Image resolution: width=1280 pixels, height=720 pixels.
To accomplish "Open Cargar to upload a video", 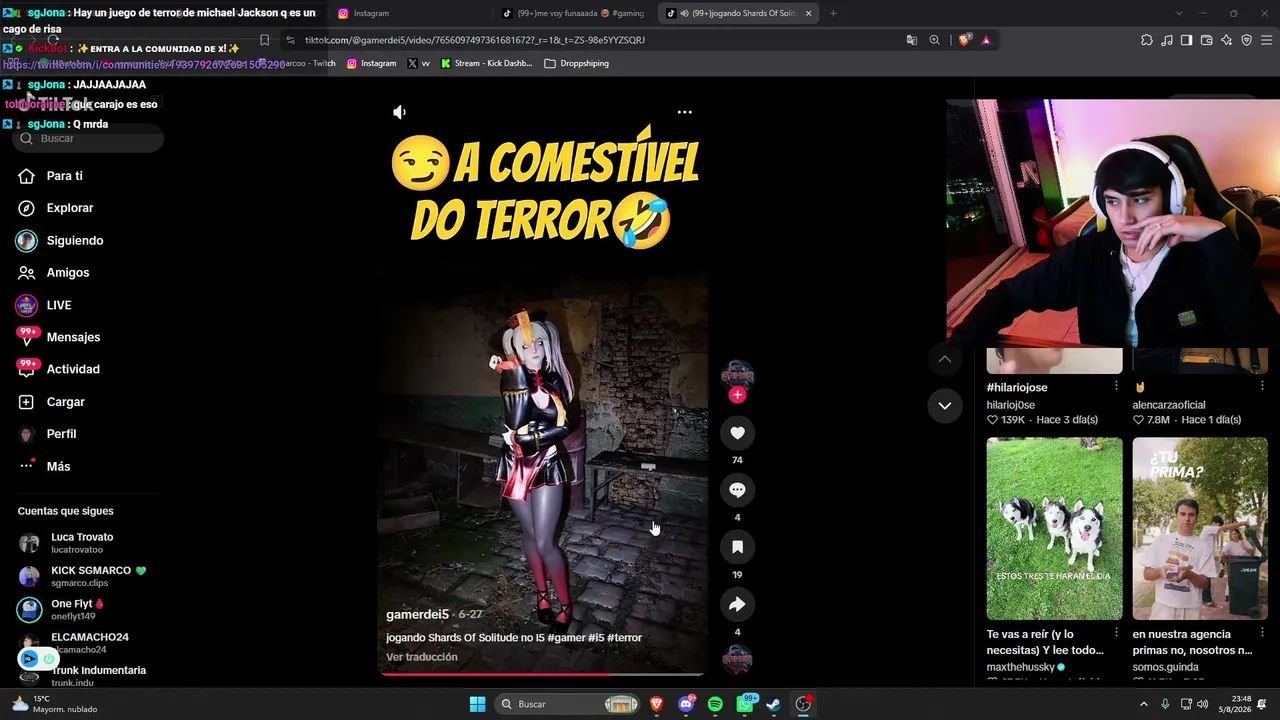I will click(65, 402).
